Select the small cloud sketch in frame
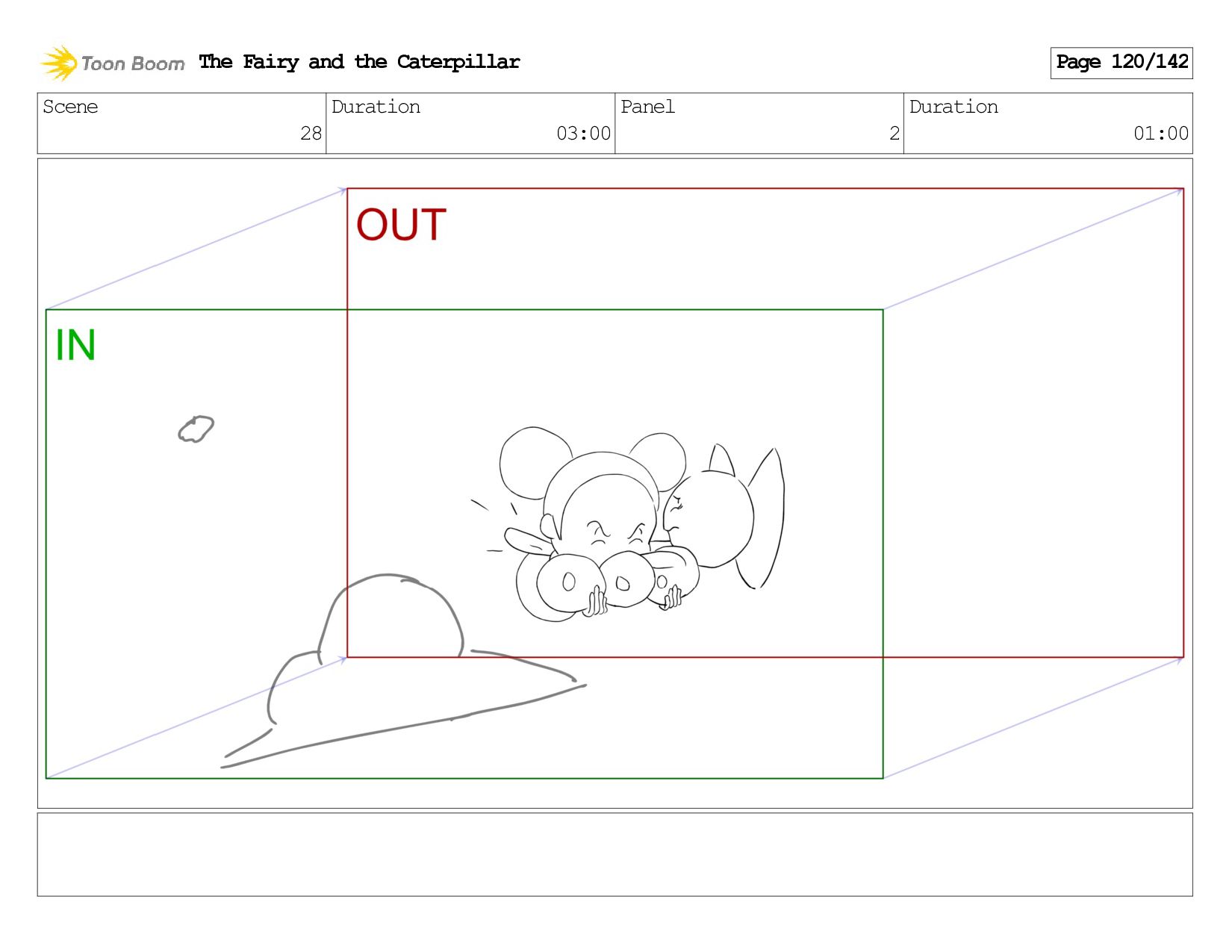The image size is (1232, 952). point(196,429)
